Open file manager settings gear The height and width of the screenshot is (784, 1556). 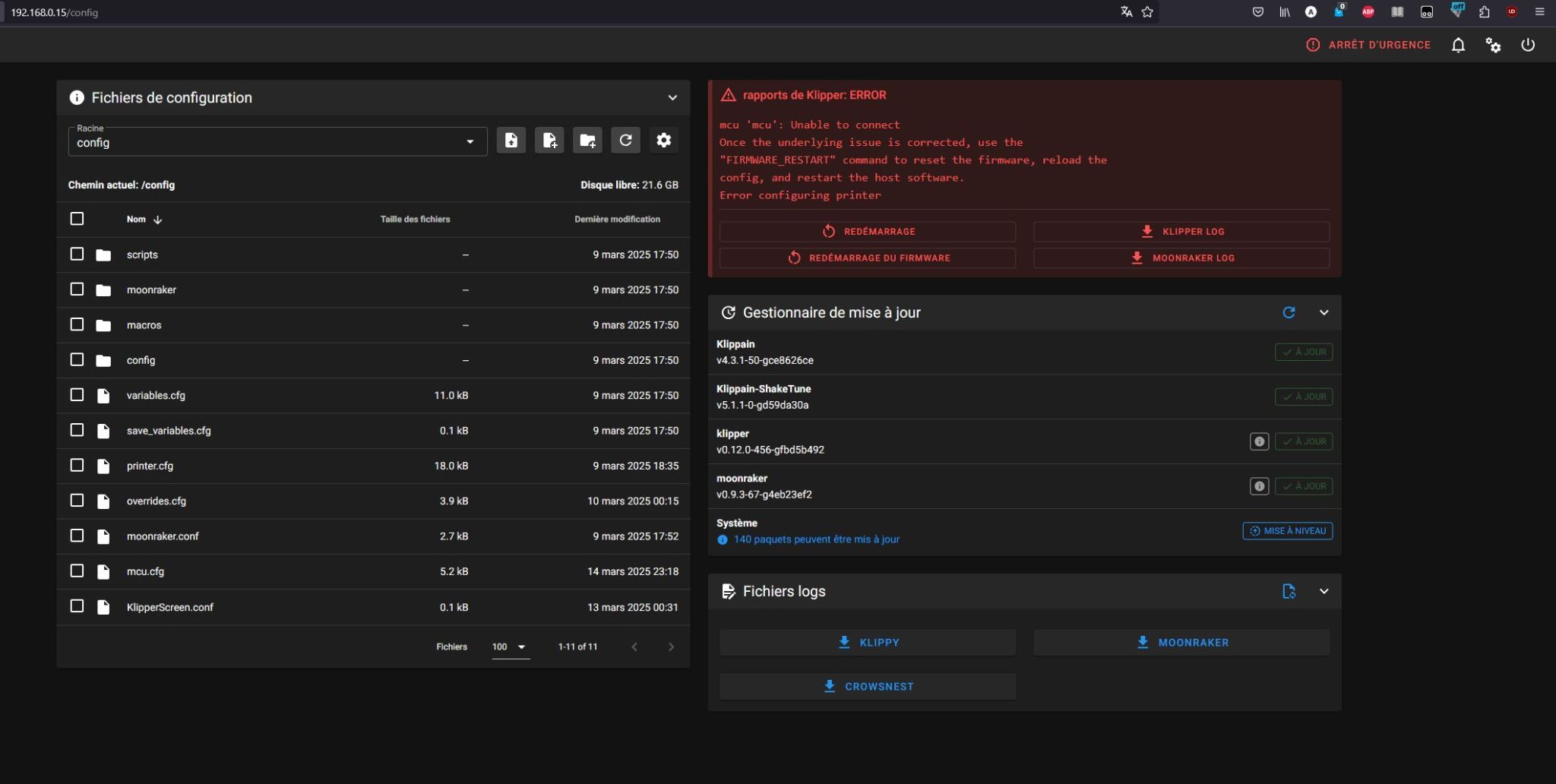click(663, 141)
